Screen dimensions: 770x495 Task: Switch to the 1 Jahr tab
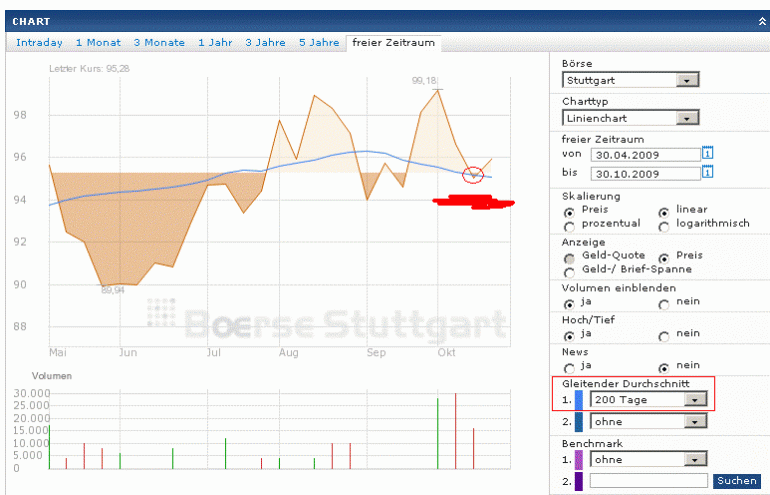click(215, 43)
